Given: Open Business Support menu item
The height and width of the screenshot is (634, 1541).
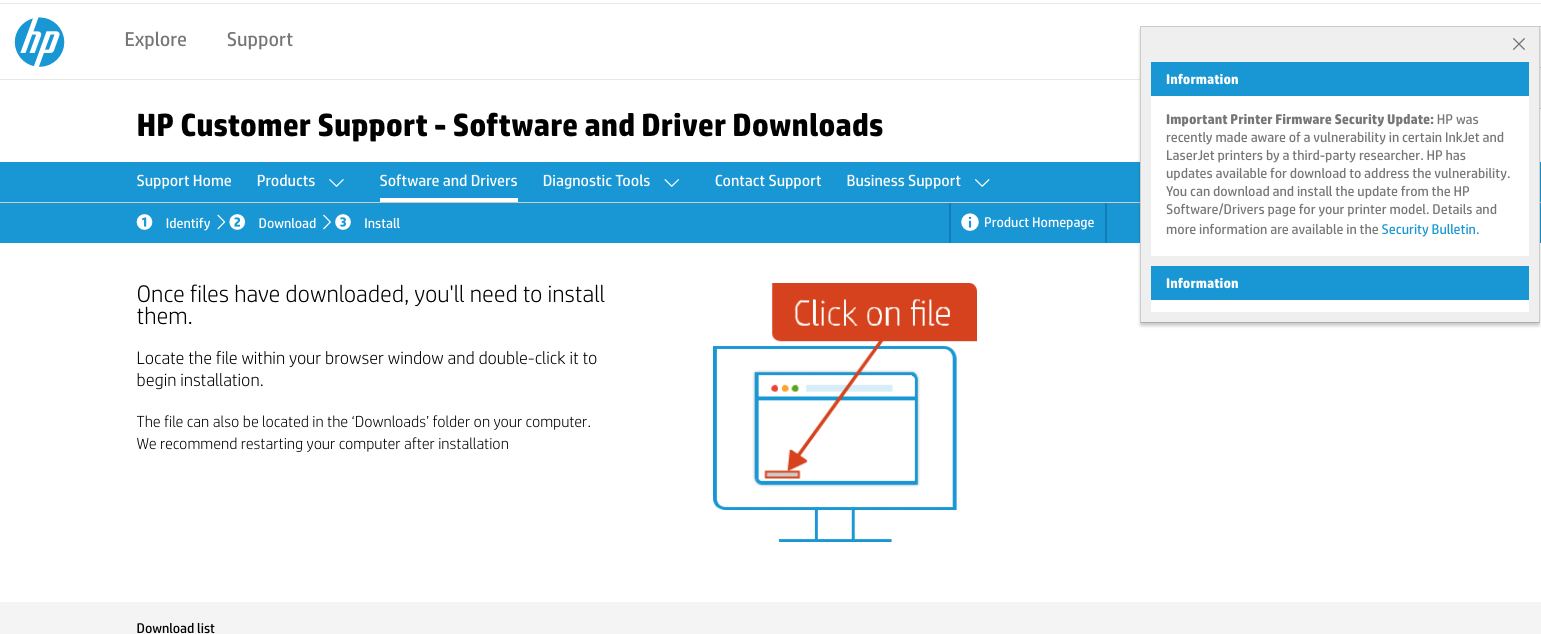Looking at the screenshot, I should pos(903,181).
